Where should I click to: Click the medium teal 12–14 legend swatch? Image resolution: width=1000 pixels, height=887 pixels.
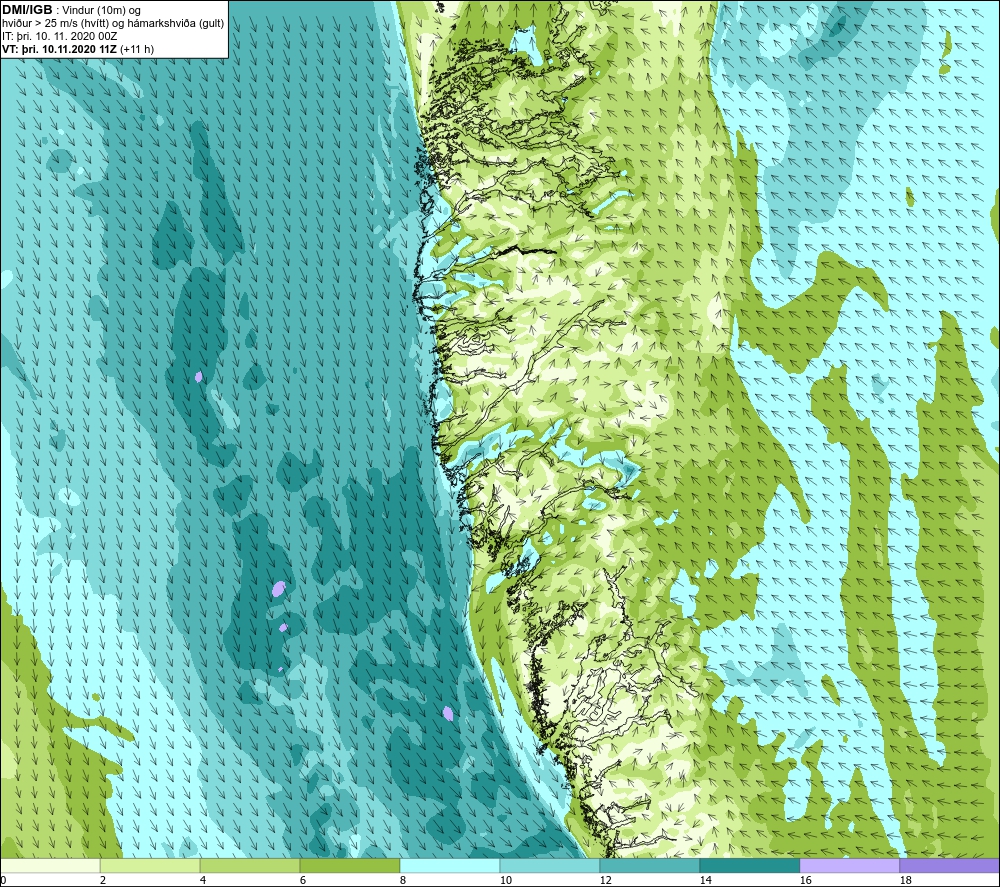click(x=649, y=866)
